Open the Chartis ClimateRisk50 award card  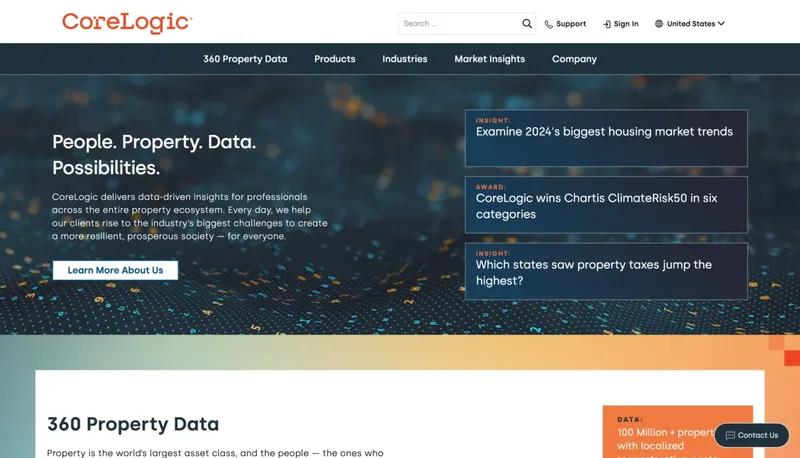click(x=605, y=205)
